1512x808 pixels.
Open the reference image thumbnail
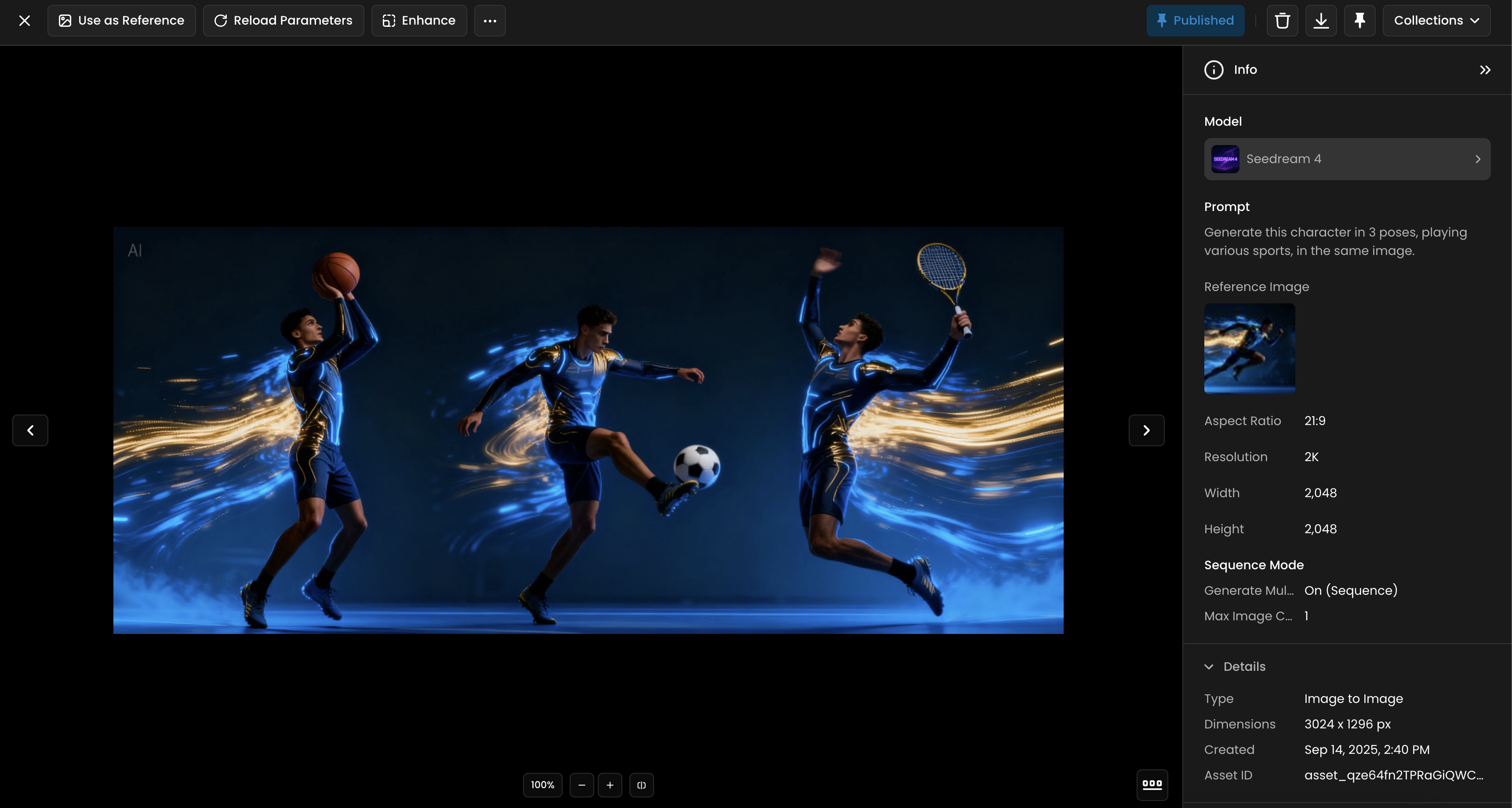pyautogui.click(x=1249, y=348)
